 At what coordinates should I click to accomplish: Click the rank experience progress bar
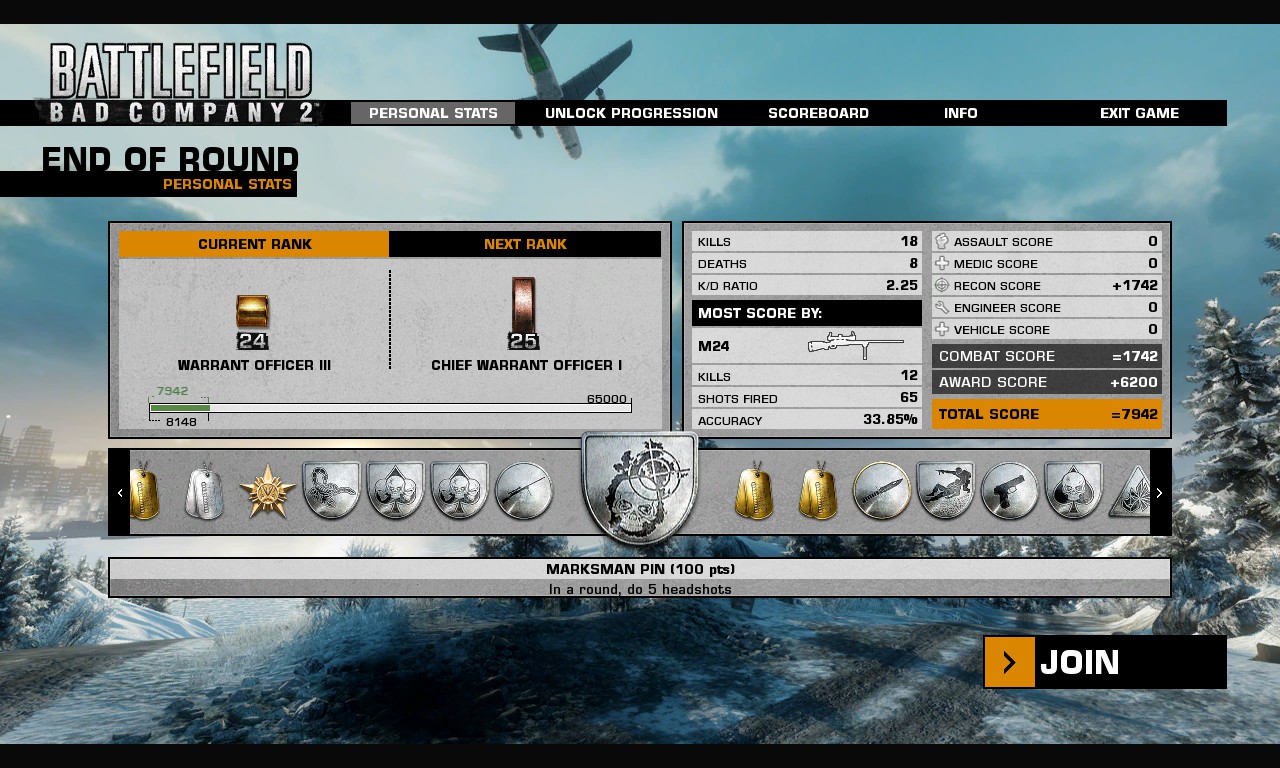[390, 408]
